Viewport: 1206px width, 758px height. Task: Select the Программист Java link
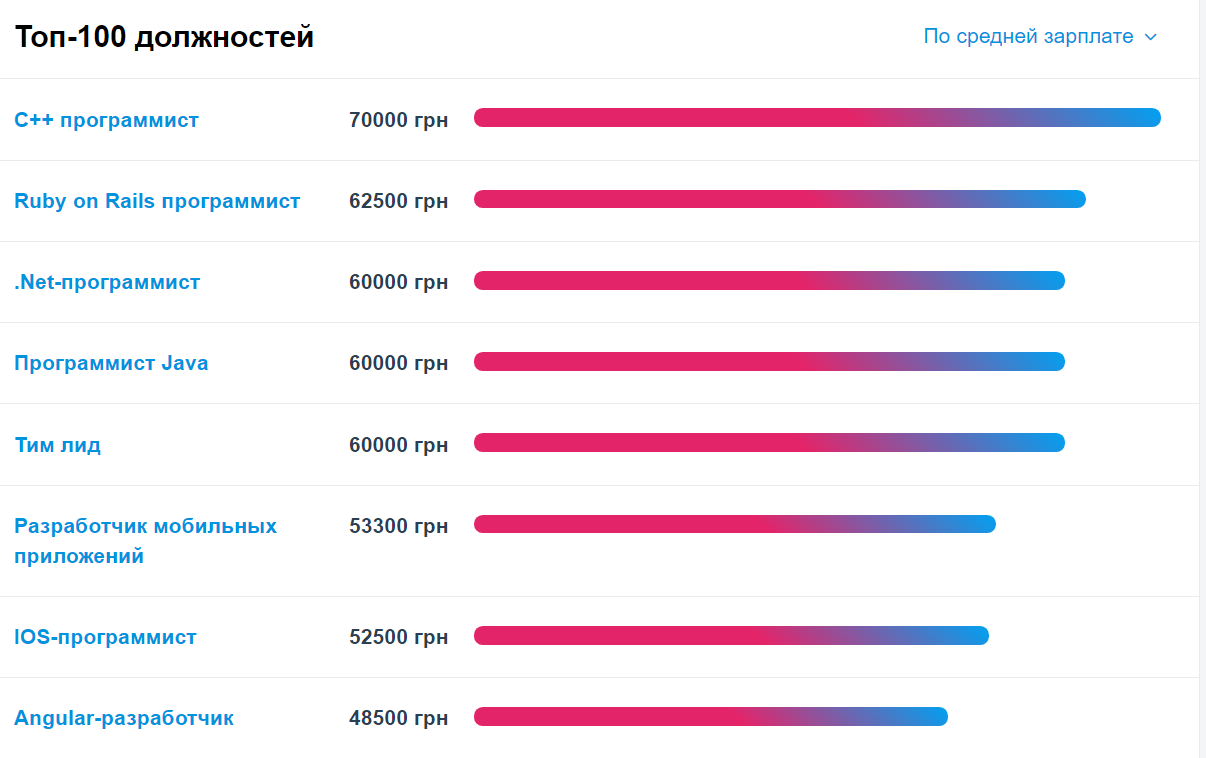pyautogui.click(x=111, y=363)
